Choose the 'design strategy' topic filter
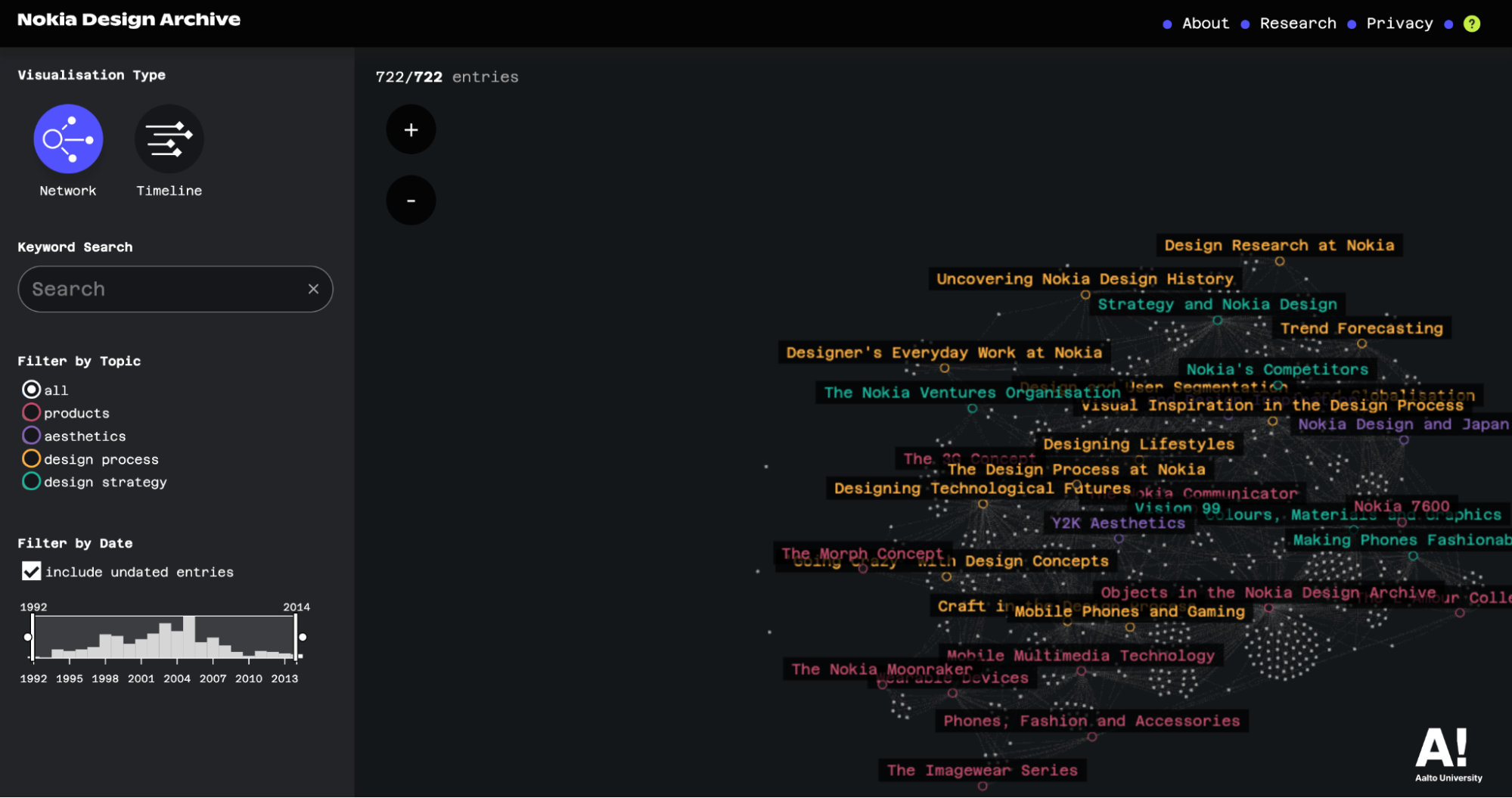This screenshot has height=798, width=1512. [x=31, y=482]
